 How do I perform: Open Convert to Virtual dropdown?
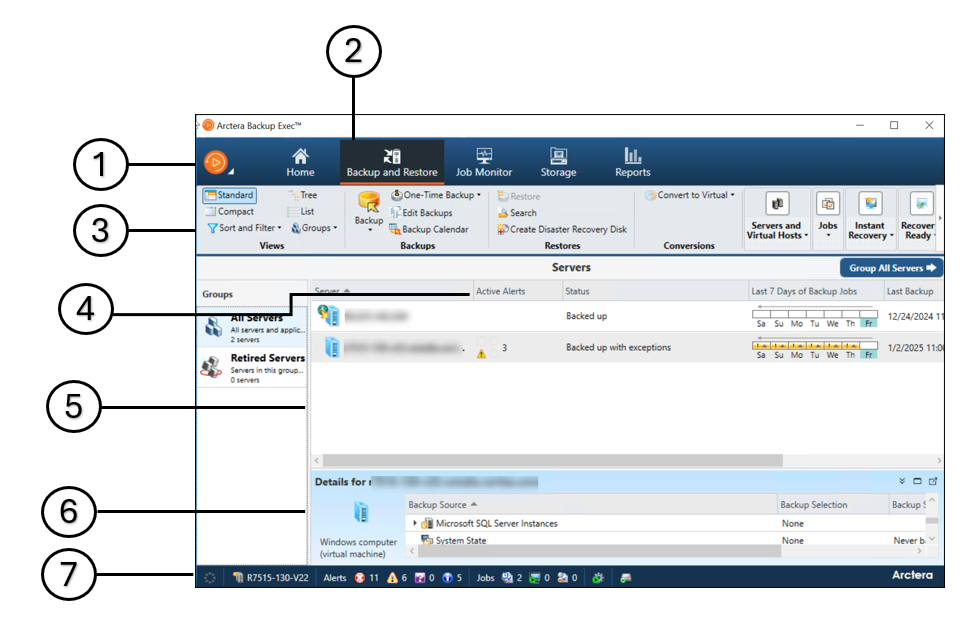(689, 195)
